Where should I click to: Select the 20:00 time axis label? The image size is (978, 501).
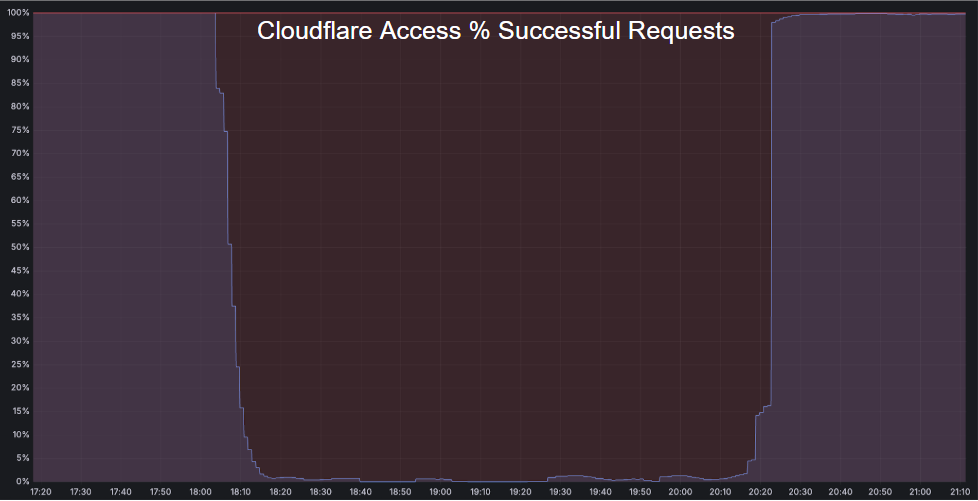pos(680,492)
